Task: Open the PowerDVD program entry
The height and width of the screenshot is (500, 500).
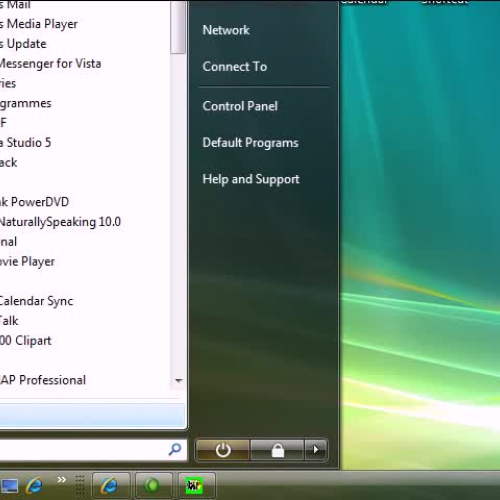Action: [34, 202]
